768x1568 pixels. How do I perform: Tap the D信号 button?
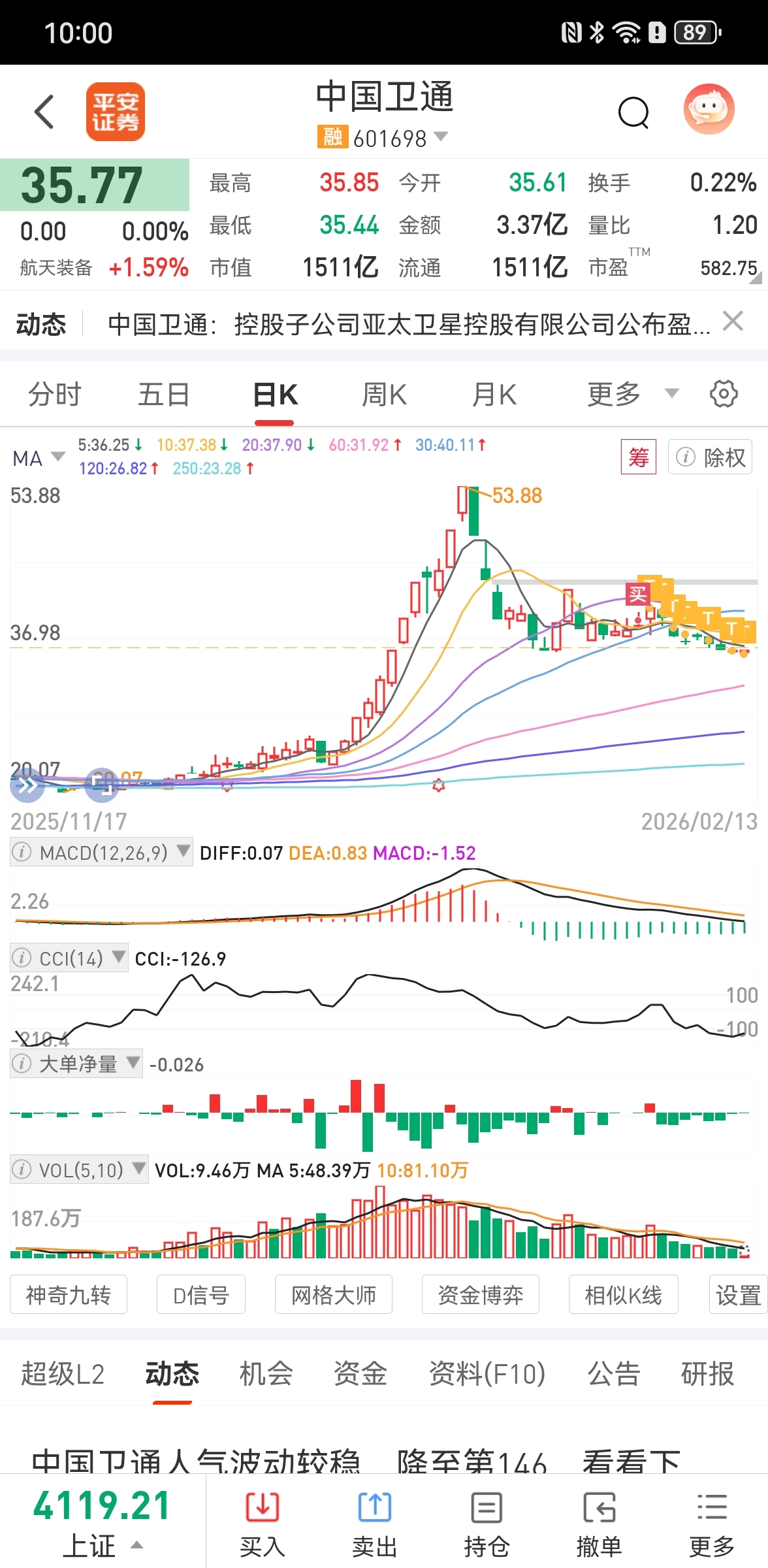pyautogui.click(x=201, y=1294)
